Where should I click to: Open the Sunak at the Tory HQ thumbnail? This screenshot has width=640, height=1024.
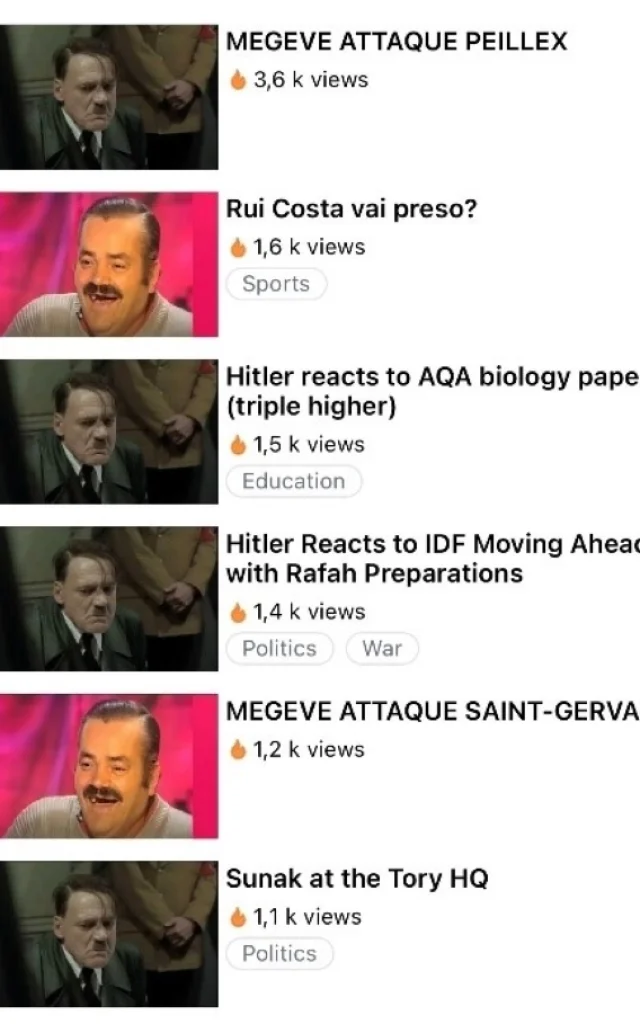[109, 934]
